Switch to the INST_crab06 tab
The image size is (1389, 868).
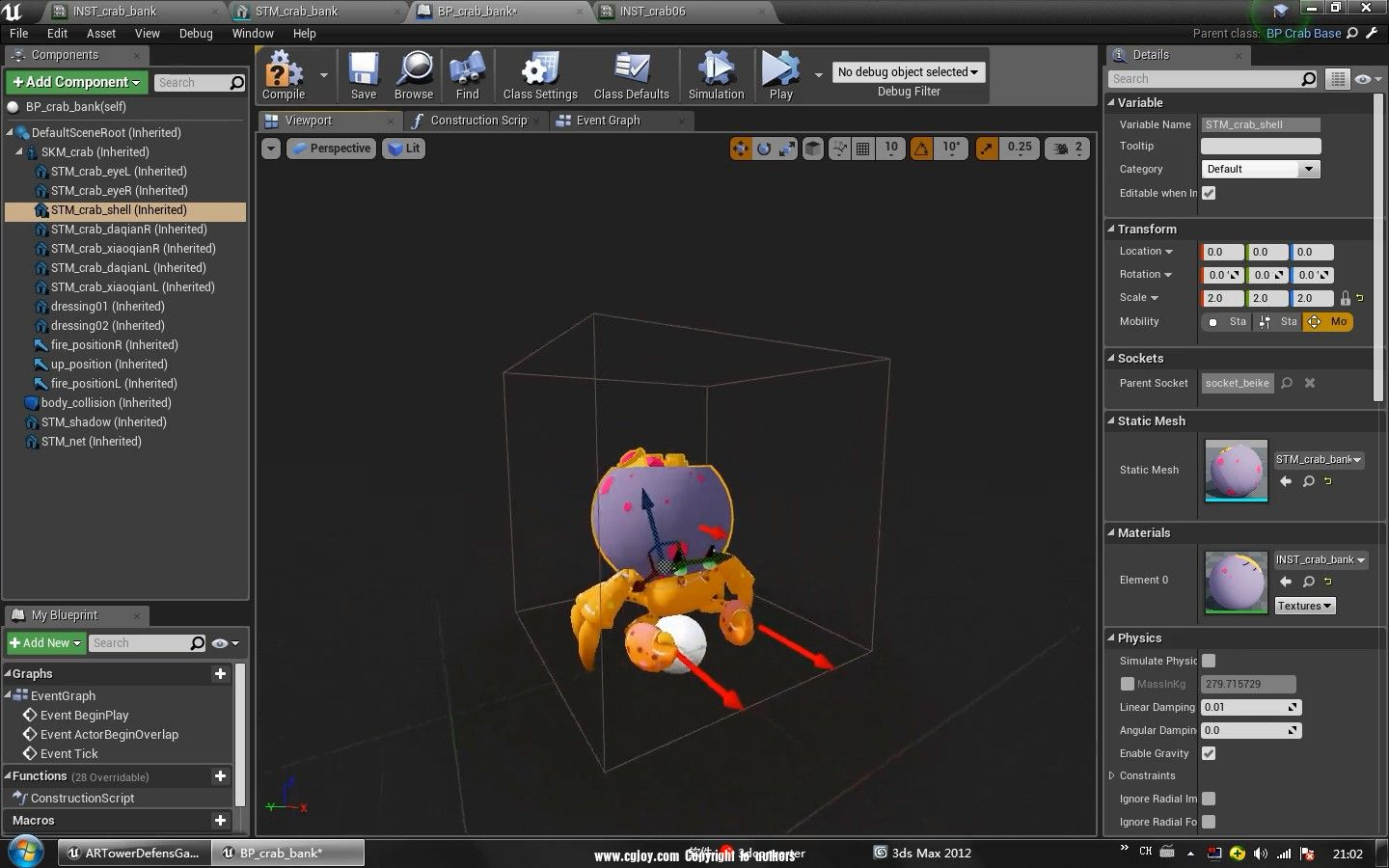point(653,12)
